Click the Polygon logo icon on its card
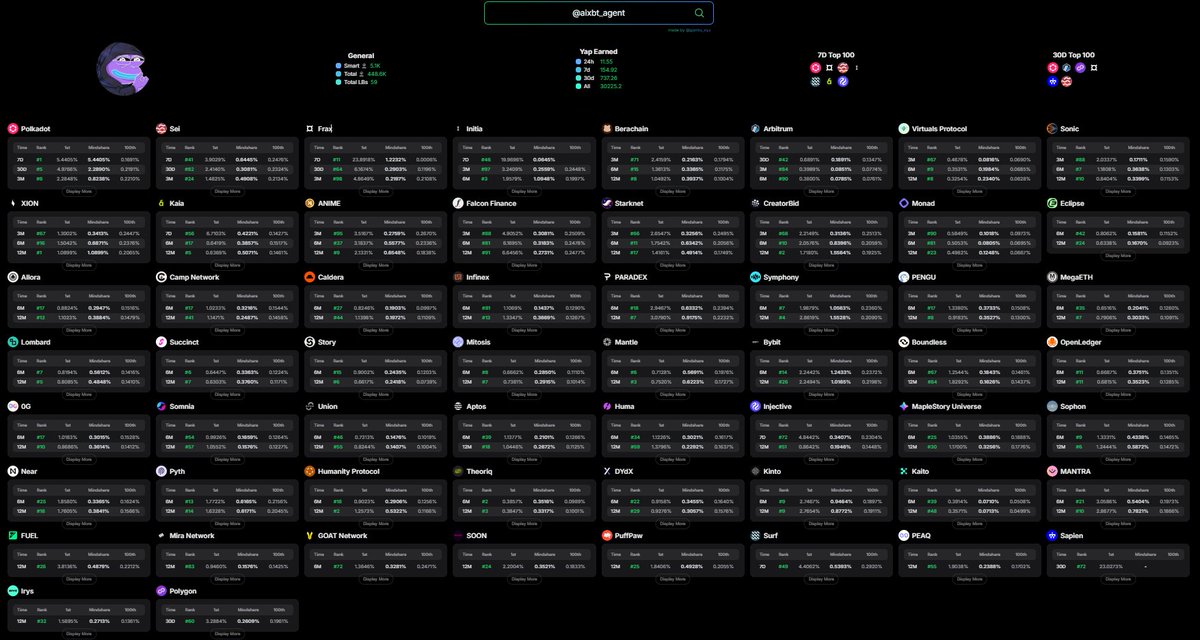 click(161, 591)
